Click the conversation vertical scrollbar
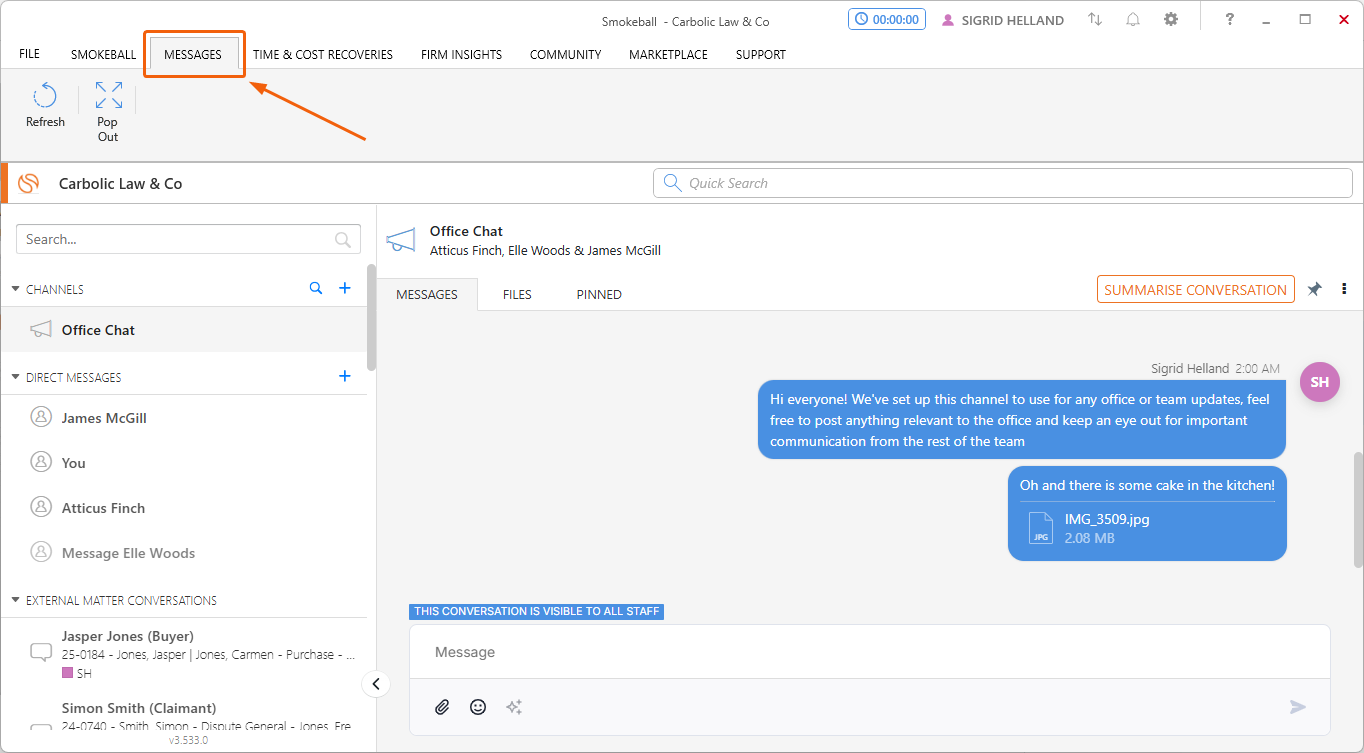 (1358, 508)
